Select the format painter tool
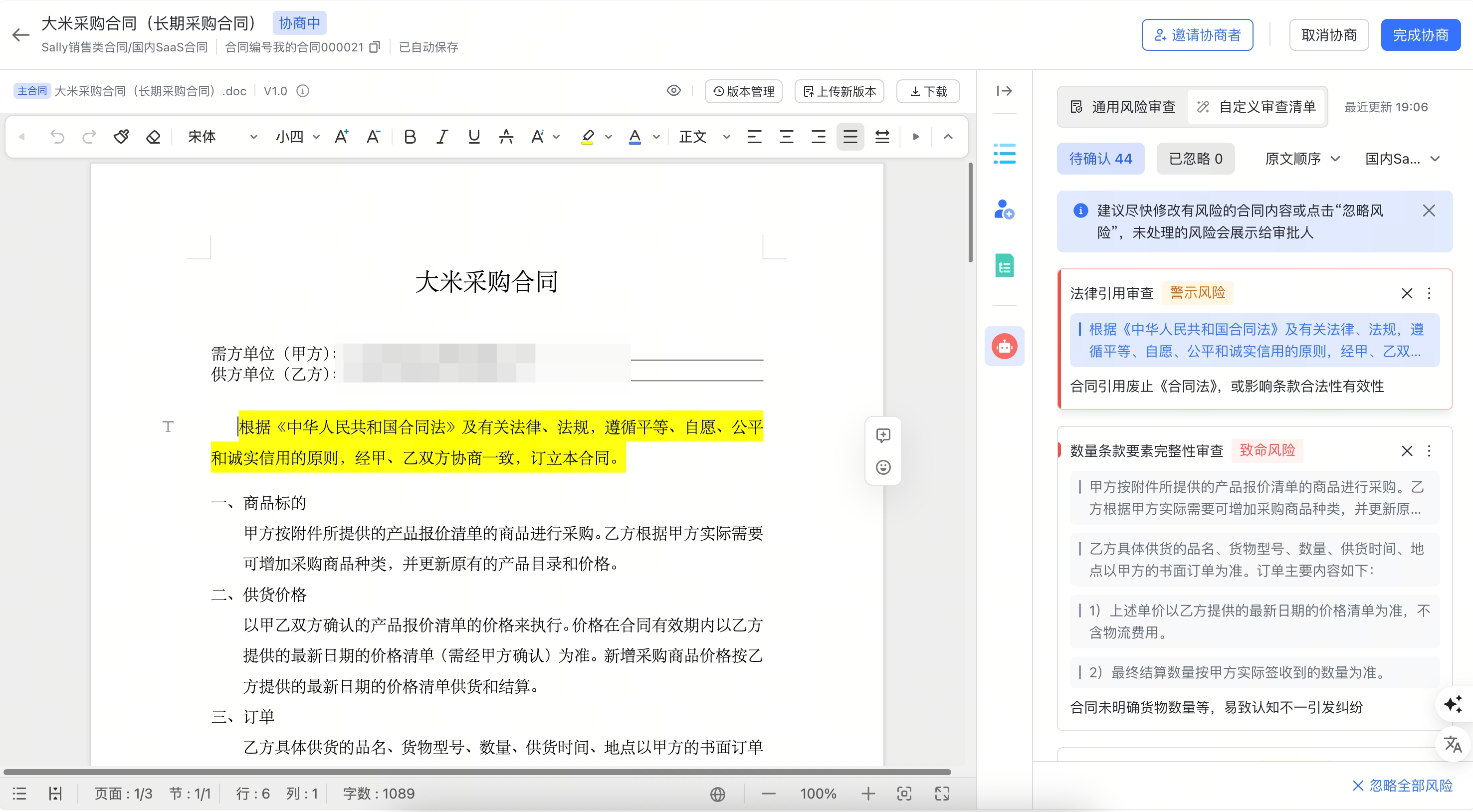This screenshot has width=1473, height=812. [121, 136]
